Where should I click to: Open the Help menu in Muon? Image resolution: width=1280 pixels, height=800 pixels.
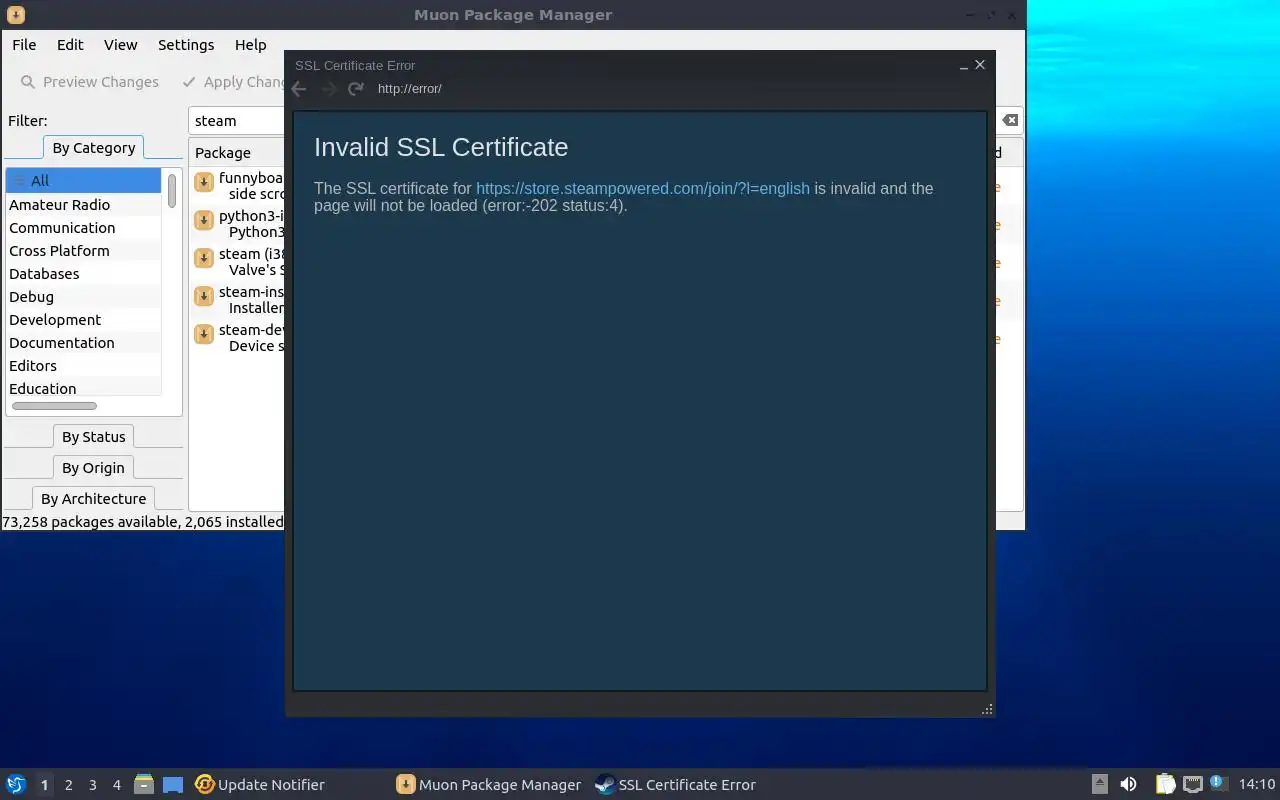(251, 45)
